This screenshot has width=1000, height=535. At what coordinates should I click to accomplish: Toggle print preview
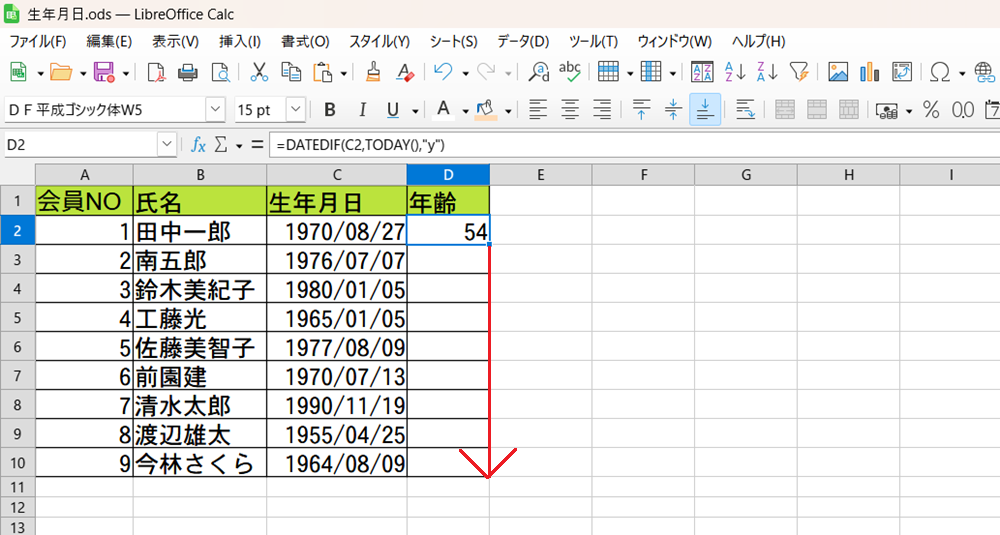(221, 72)
